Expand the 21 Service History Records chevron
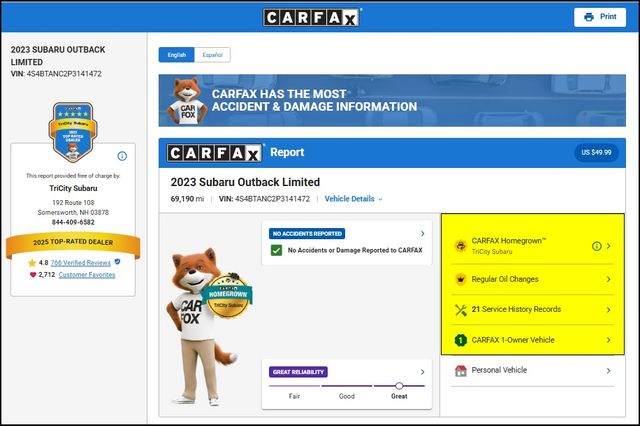The width and height of the screenshot is (640, 426). (x=609, y=310)
